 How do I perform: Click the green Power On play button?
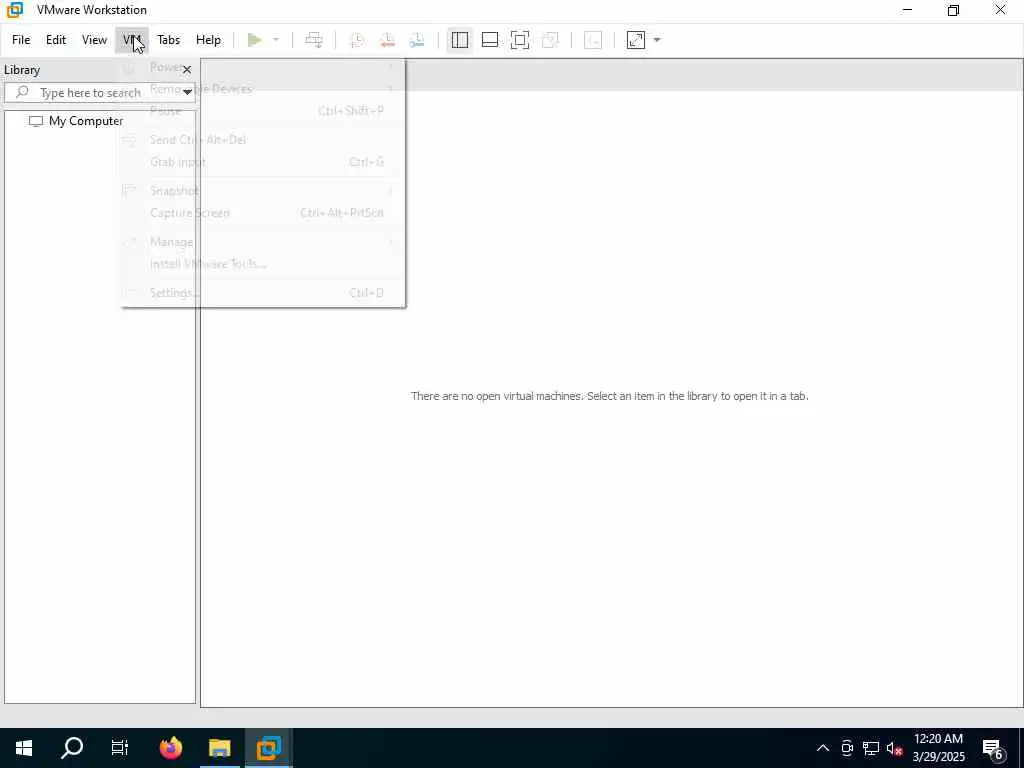pos(255,40)
